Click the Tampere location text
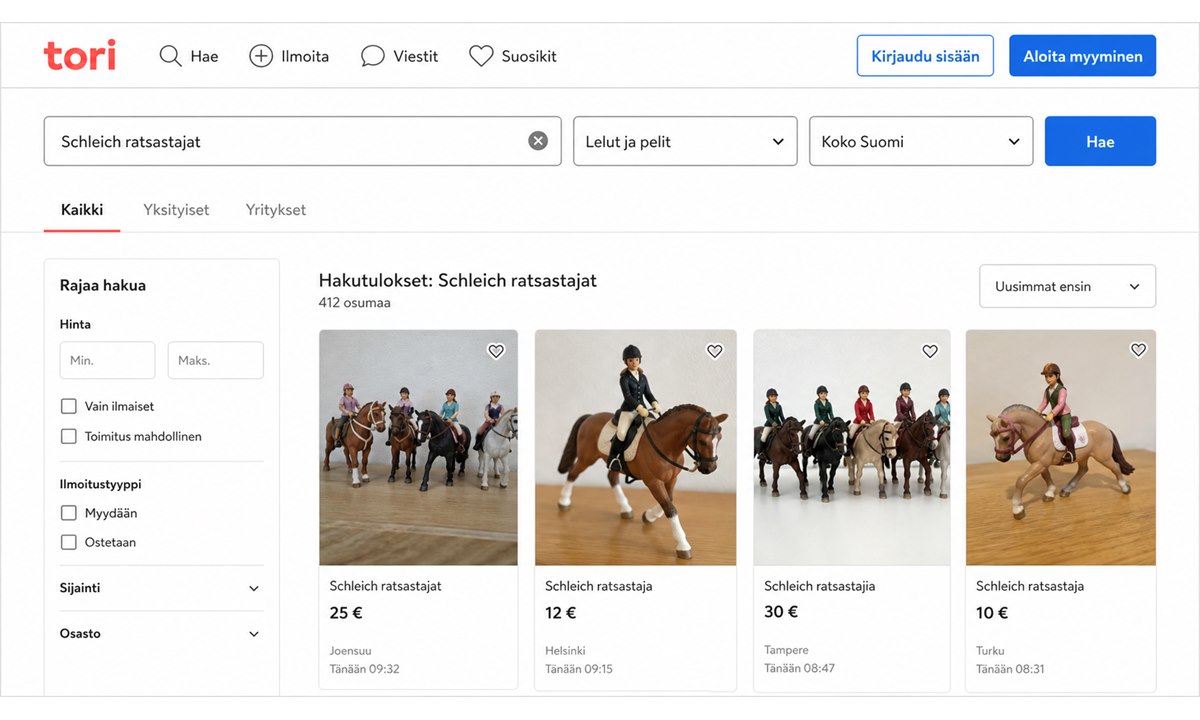The width and height of the screenshot is (1200, 720). (786, 650)
